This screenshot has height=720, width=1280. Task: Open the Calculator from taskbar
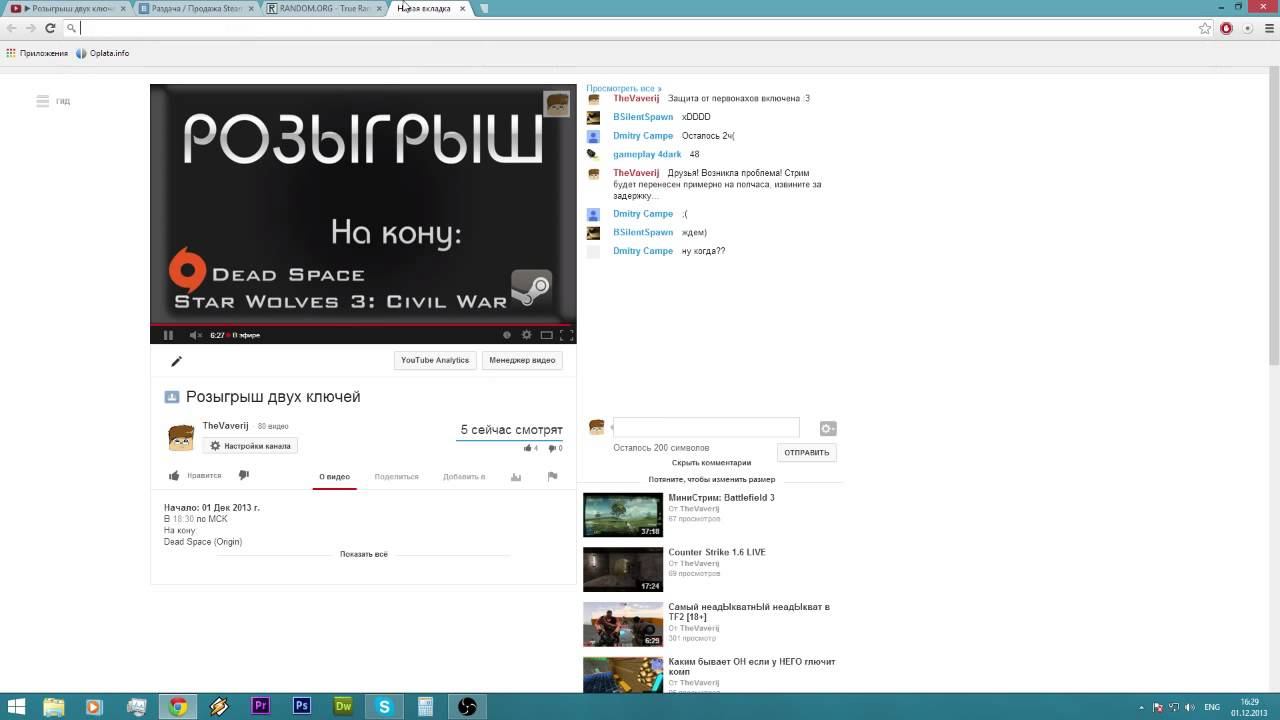click(x=425, y=706)
